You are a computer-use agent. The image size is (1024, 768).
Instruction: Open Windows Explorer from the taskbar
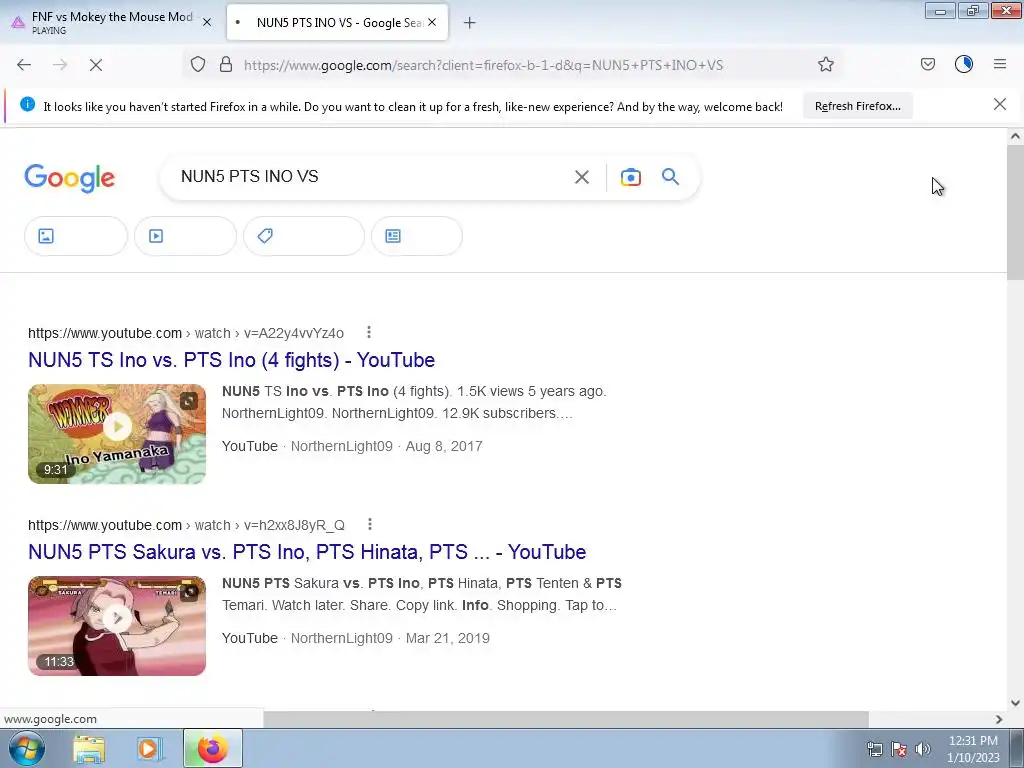pyautogui.click(x=89, y=749)
